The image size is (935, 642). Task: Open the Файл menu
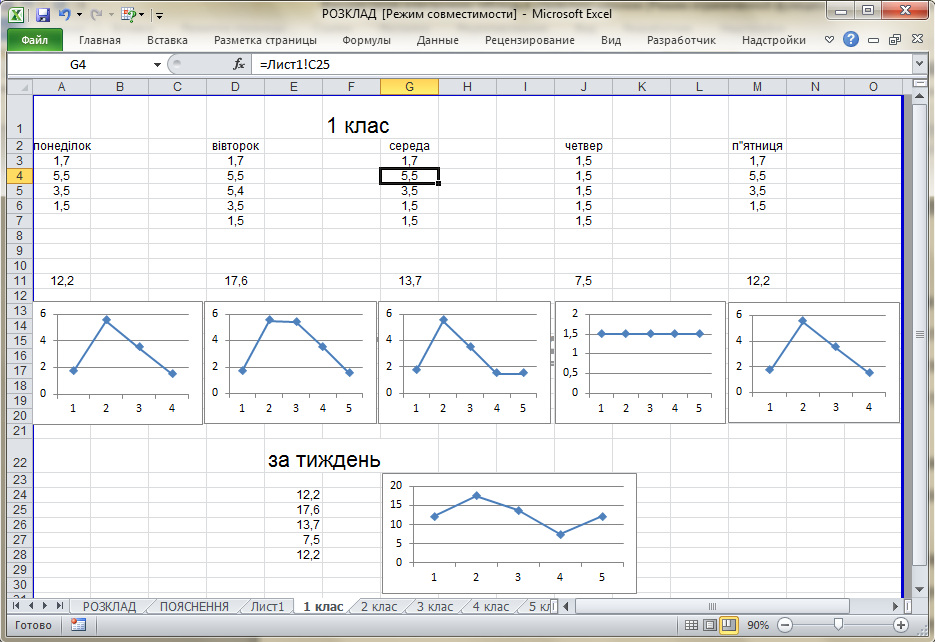click(x=35, y=40)
